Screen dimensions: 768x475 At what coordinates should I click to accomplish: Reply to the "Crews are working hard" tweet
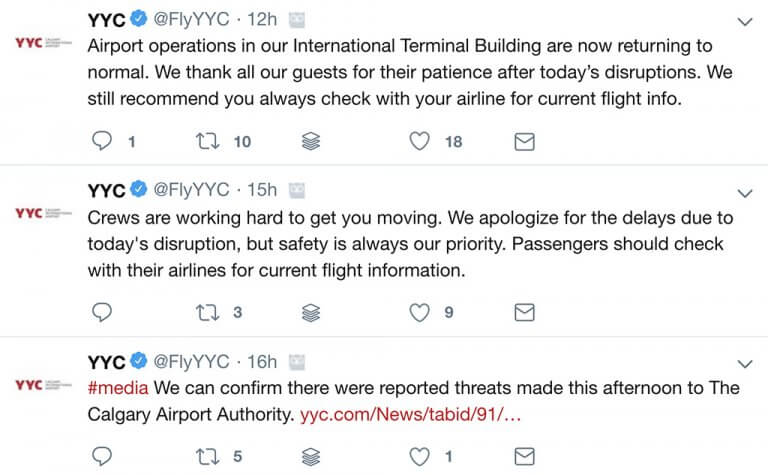click(103, 313)
